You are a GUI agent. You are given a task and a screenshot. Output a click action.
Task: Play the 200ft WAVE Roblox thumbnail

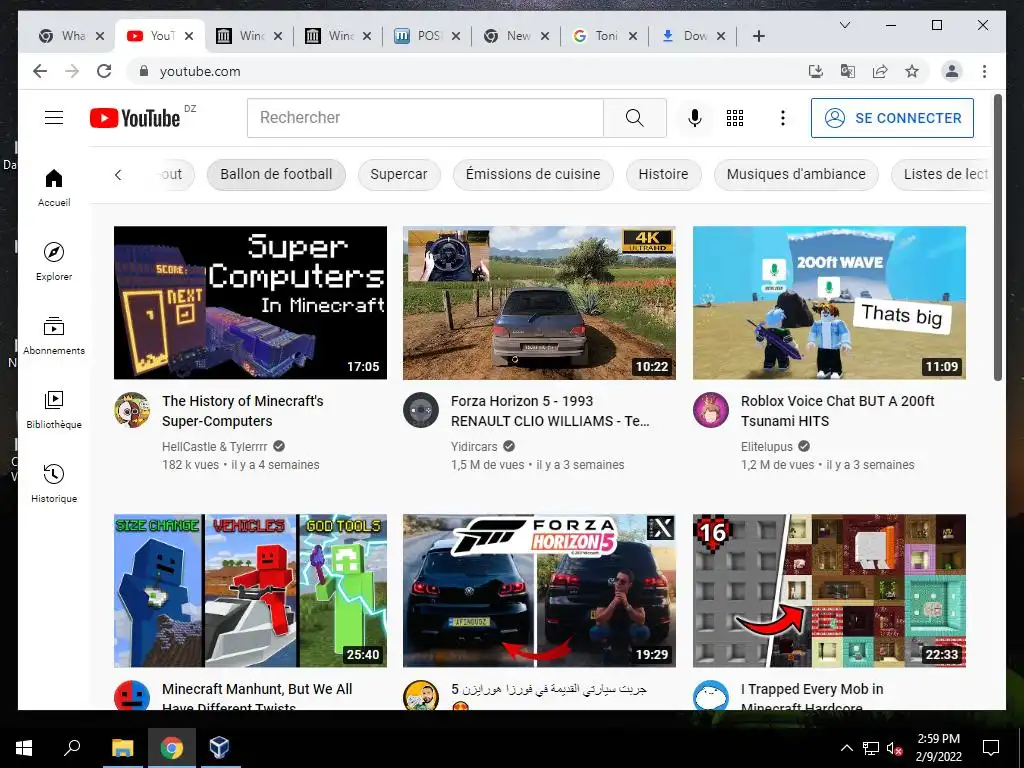(829, 303)
